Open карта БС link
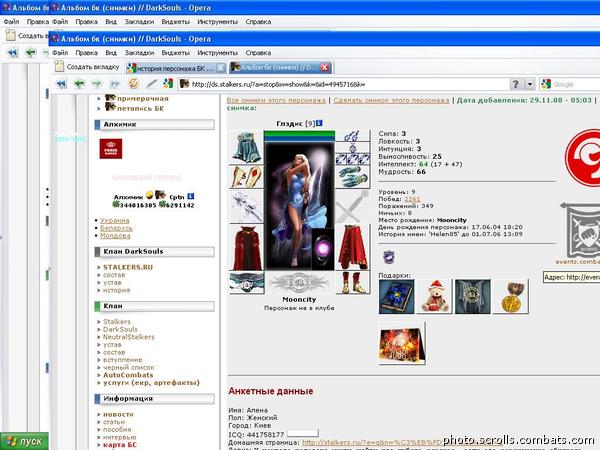The height and width of the screenshot is (450, 600). [119, 445]
